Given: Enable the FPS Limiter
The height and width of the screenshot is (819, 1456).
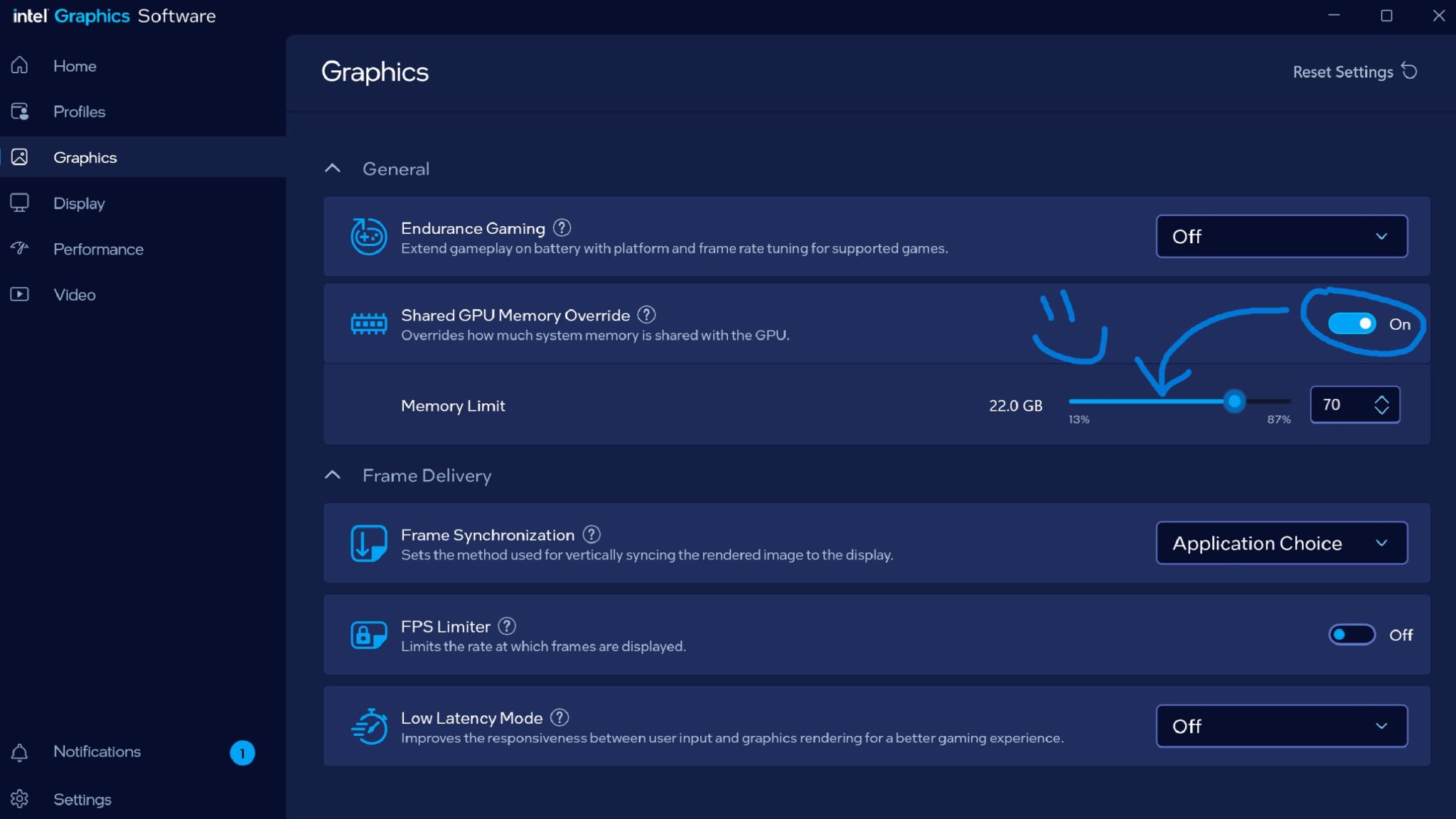Looking at the screenshot, I should click(1350, 634).
